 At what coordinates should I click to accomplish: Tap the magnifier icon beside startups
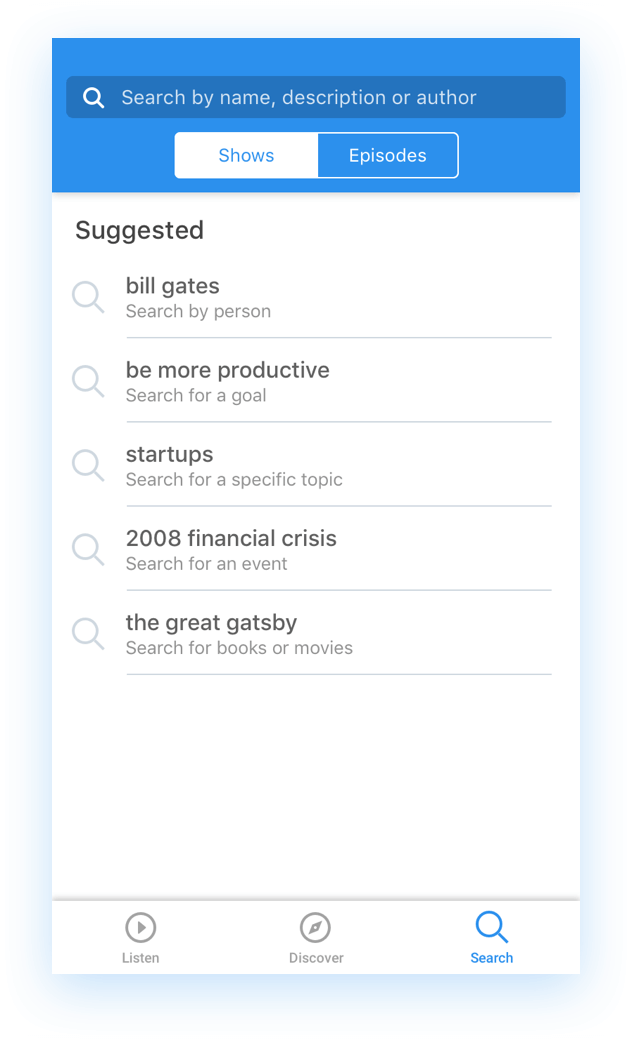tap(88, 465)
